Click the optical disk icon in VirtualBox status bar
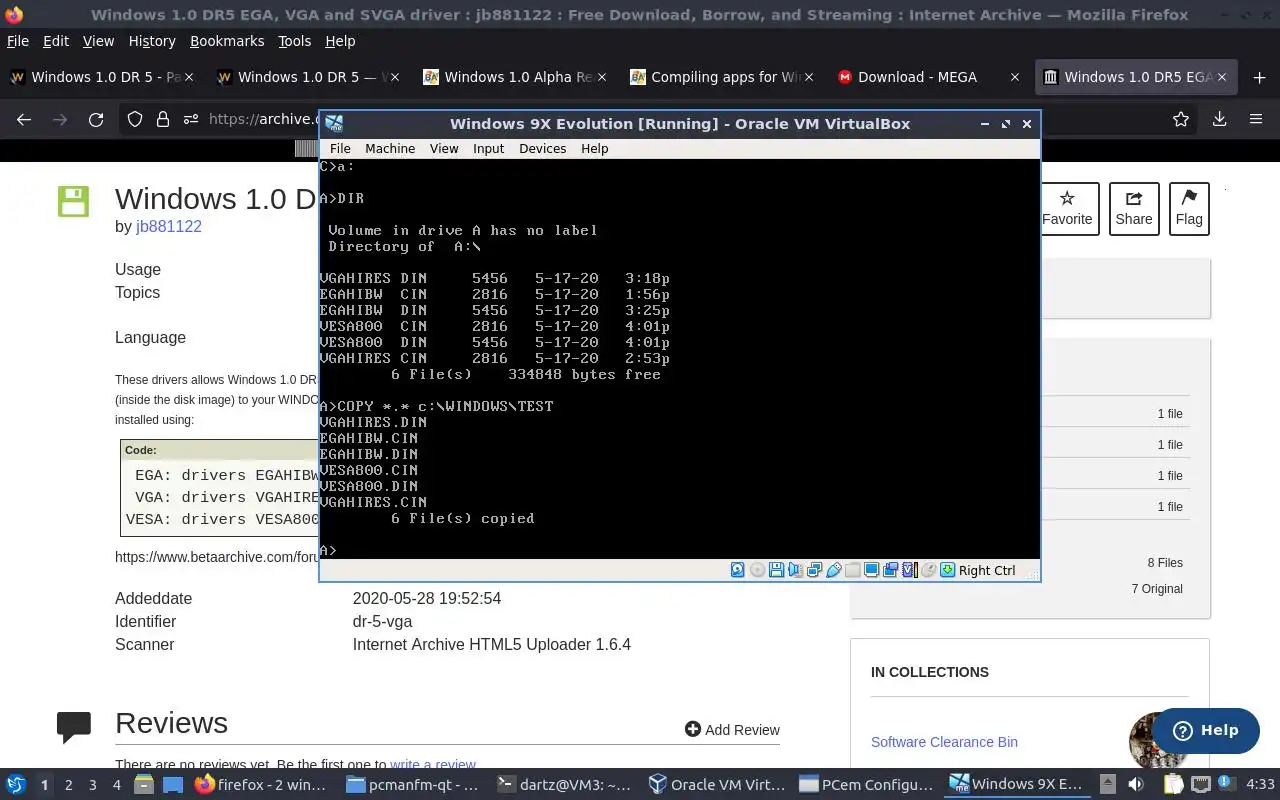 click(757, 570)
